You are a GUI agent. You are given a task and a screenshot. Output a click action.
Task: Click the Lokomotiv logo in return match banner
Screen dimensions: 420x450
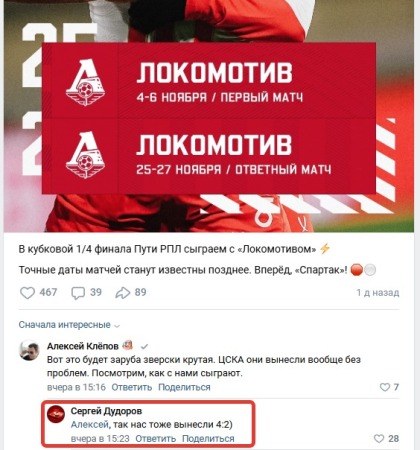point(85,155)
